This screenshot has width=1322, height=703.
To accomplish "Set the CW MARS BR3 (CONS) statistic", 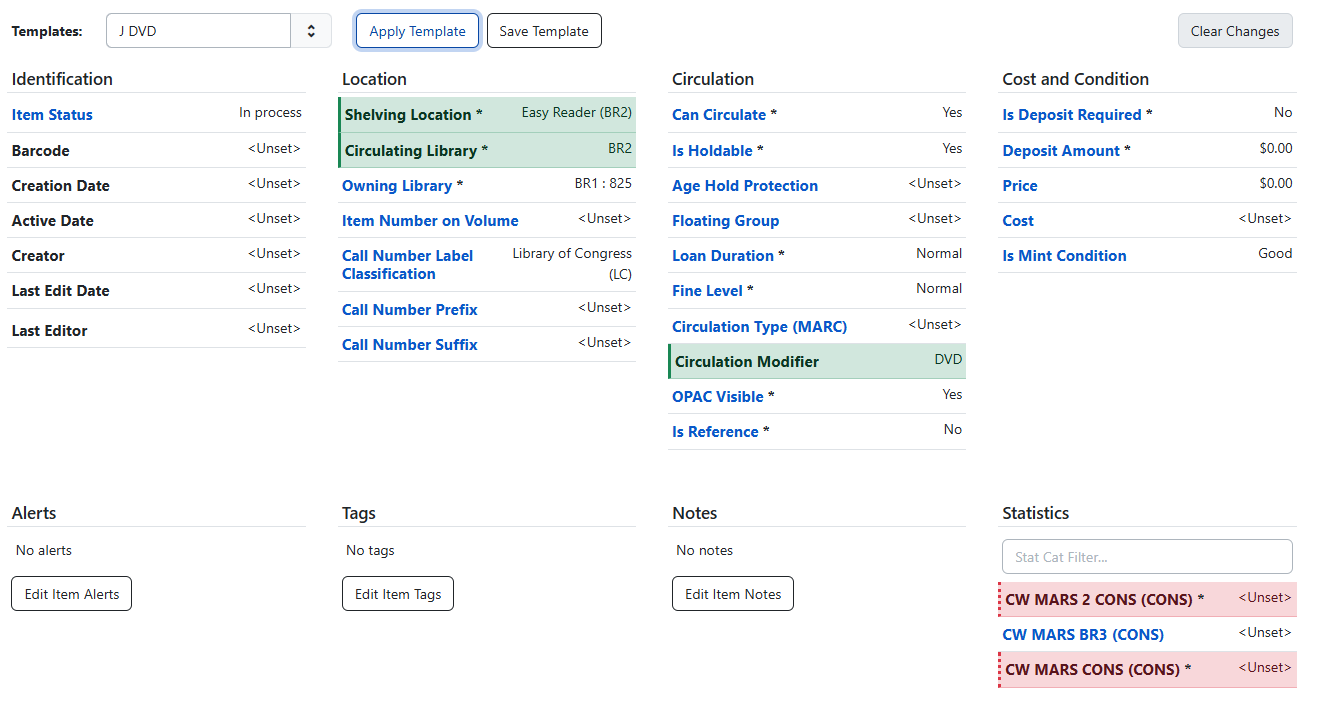I will [1083, 634].
